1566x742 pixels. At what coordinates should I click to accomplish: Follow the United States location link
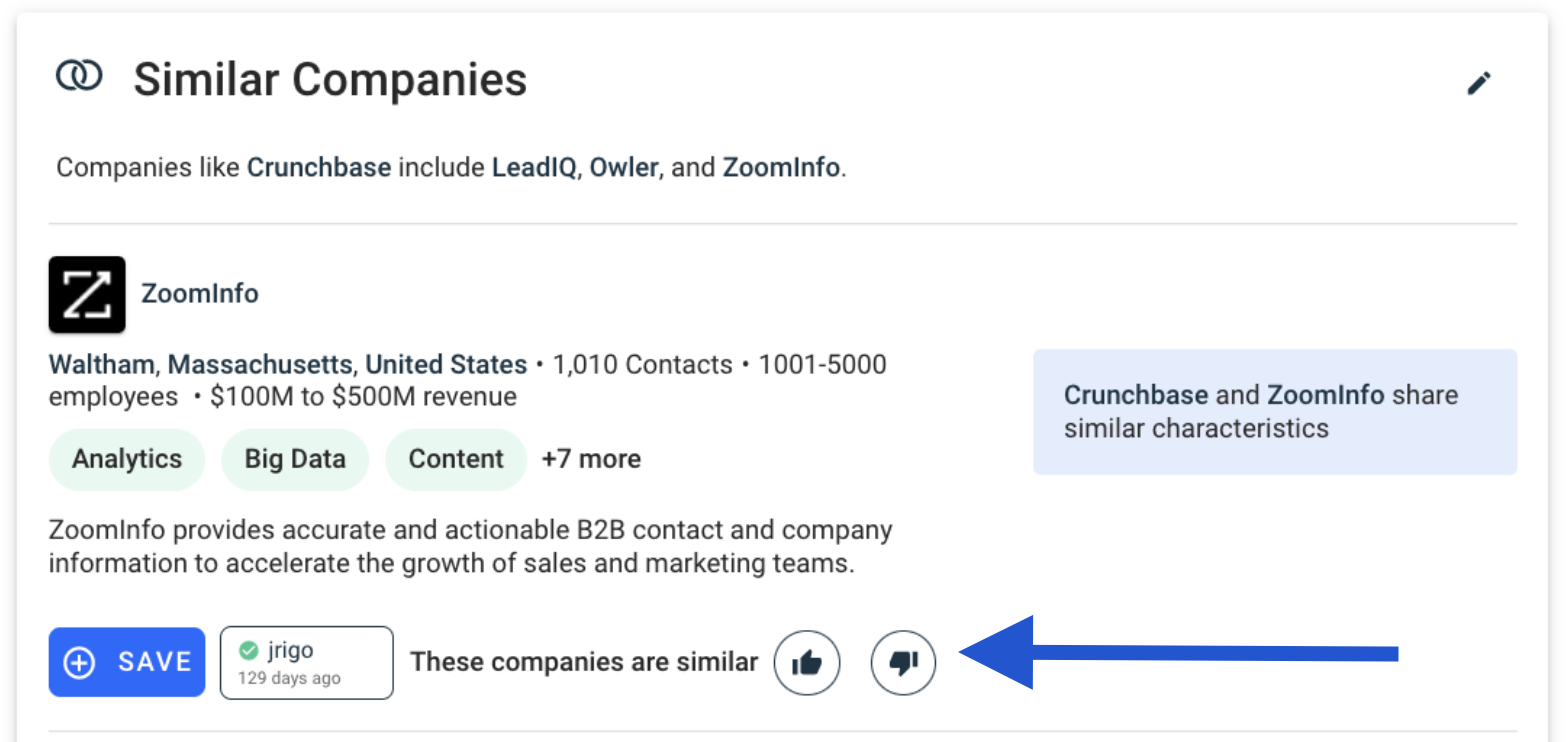point(446,365)
